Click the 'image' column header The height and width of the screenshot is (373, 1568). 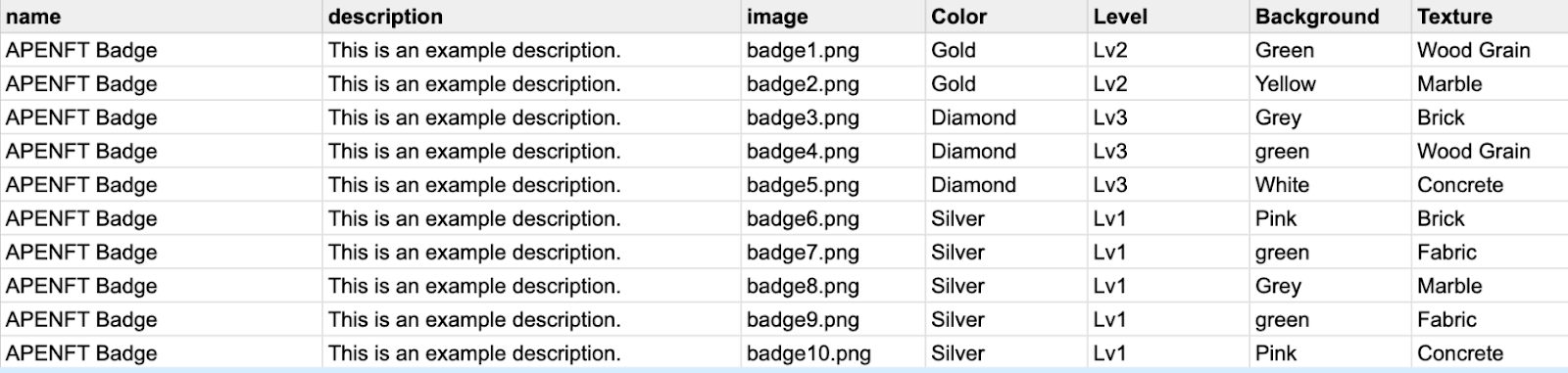tap(833, 17)
